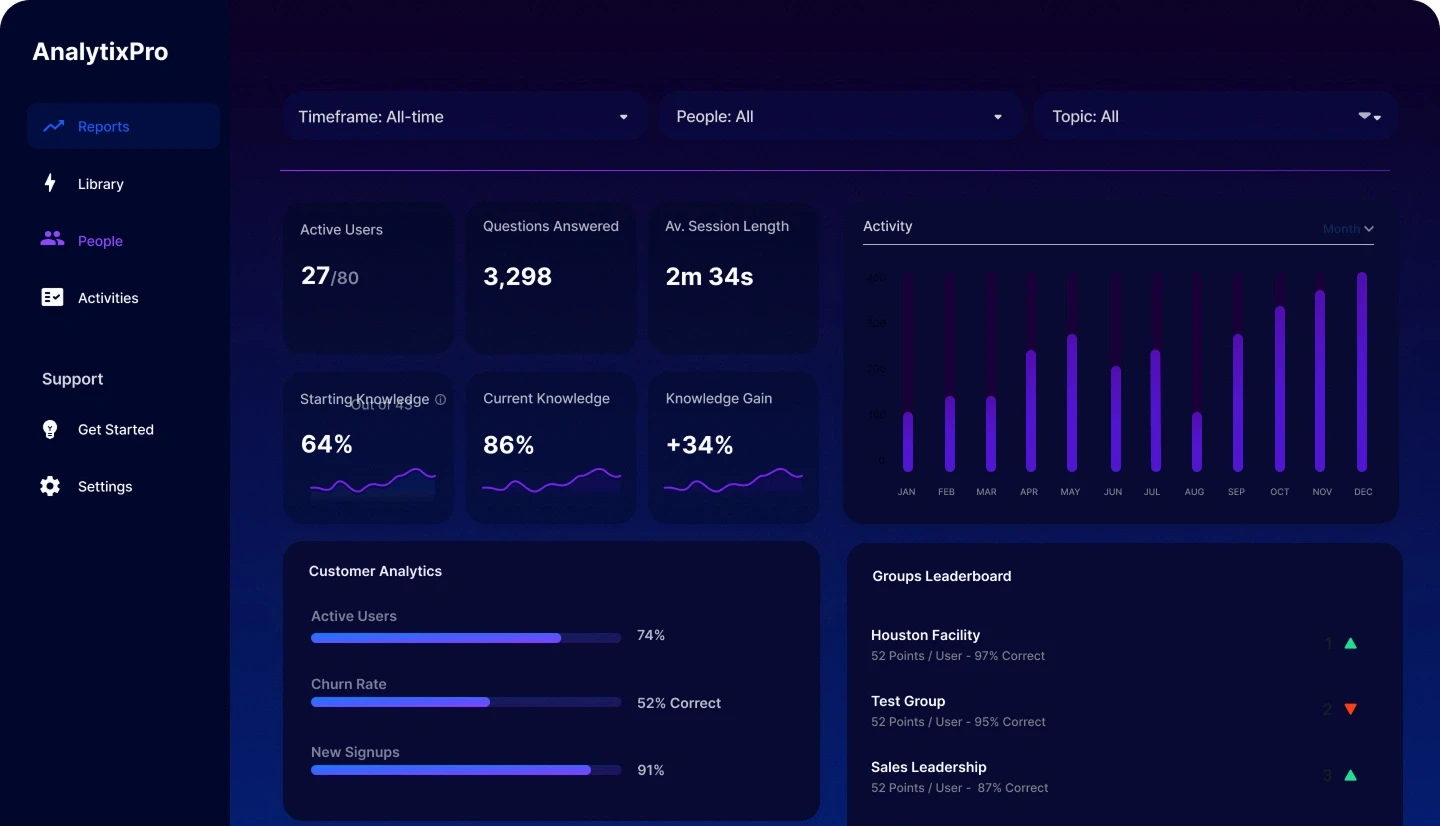Select Activities in the navigation menu
Image resolution: width=1440 pixels, height=826 pixels.
click(x=108, y=297)
